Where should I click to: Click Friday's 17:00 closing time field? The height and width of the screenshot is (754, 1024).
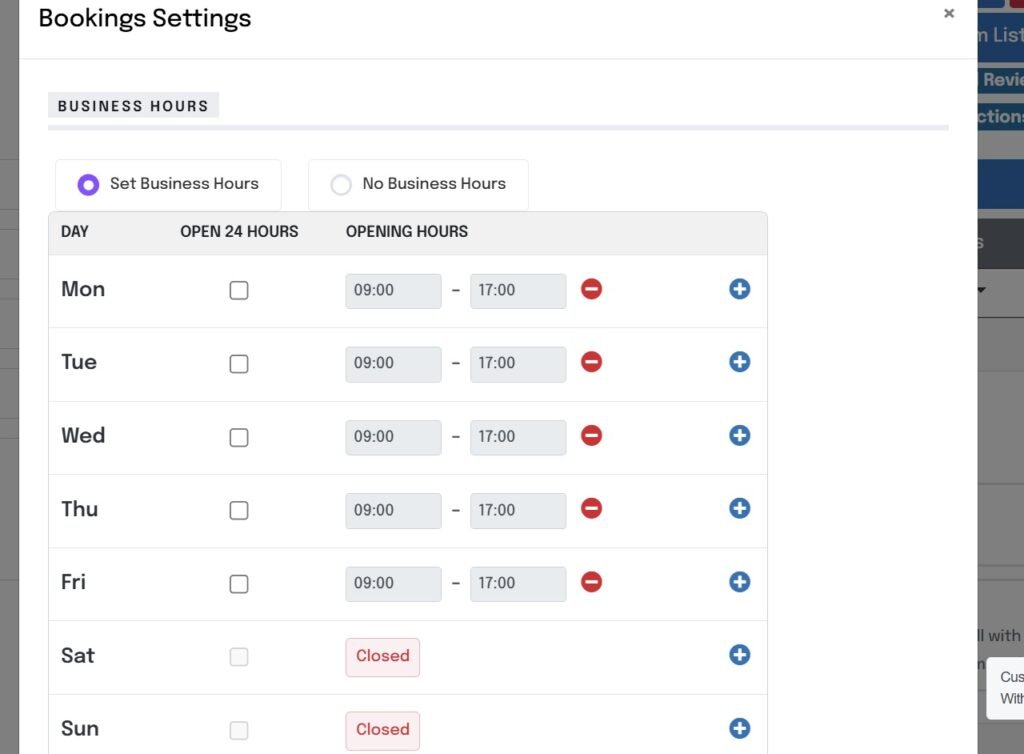(517, 584)
